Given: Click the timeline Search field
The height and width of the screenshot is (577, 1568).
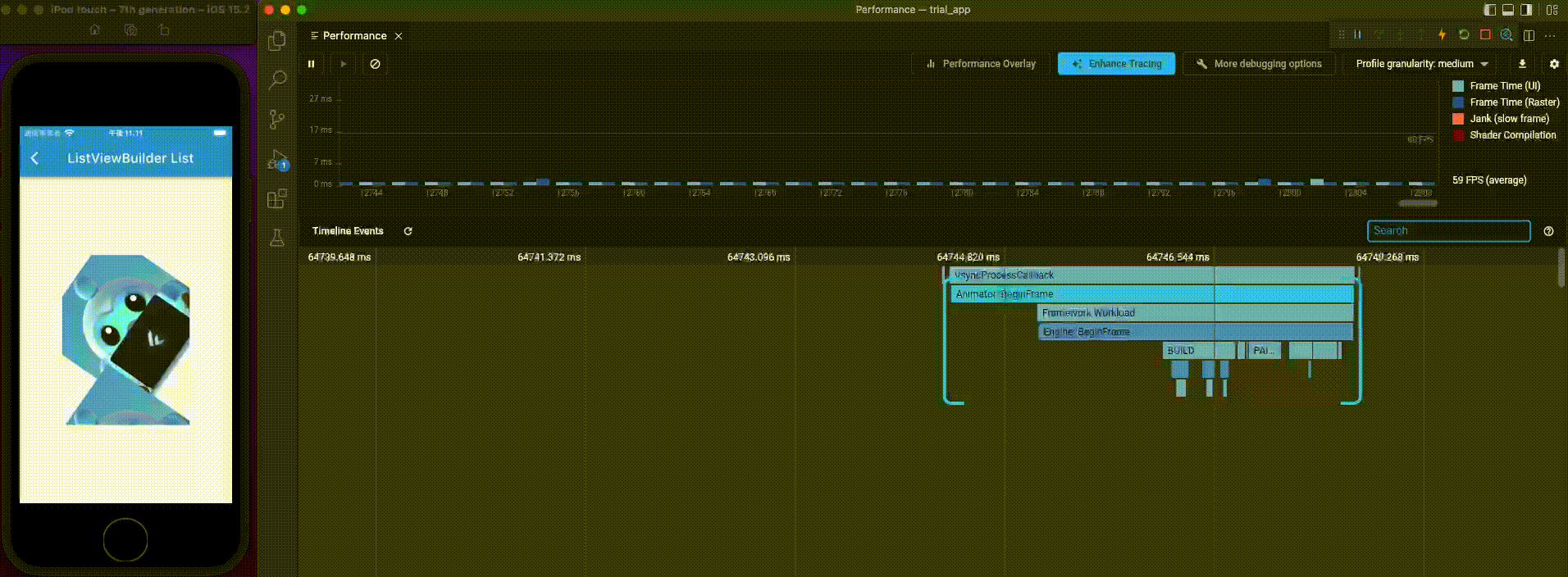Looking at the screenshot, I should 1448,231.
